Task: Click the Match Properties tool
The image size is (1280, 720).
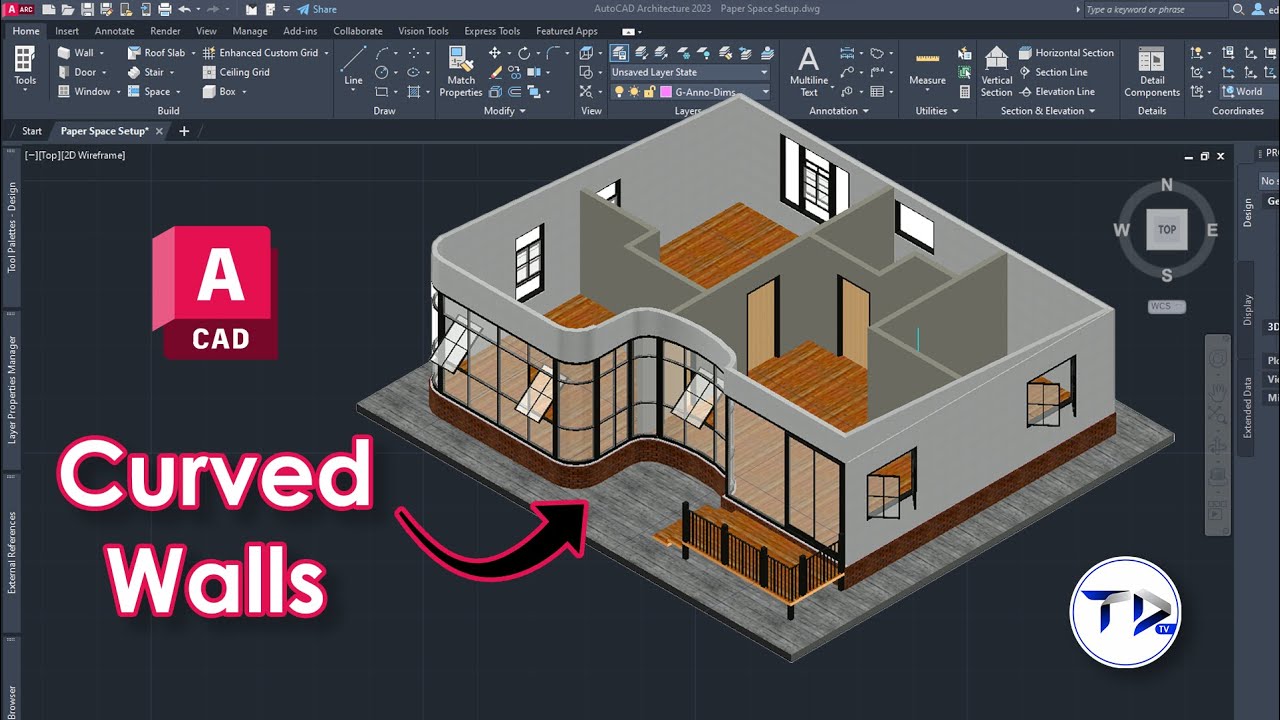Action: pyautogui.click(x=461, y=71)
